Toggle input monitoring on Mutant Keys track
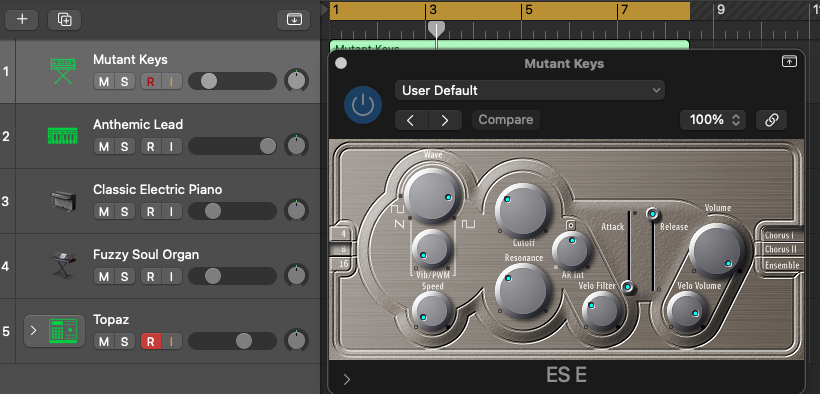This screenshot has width=820, height=394. (x=171, y=82)
